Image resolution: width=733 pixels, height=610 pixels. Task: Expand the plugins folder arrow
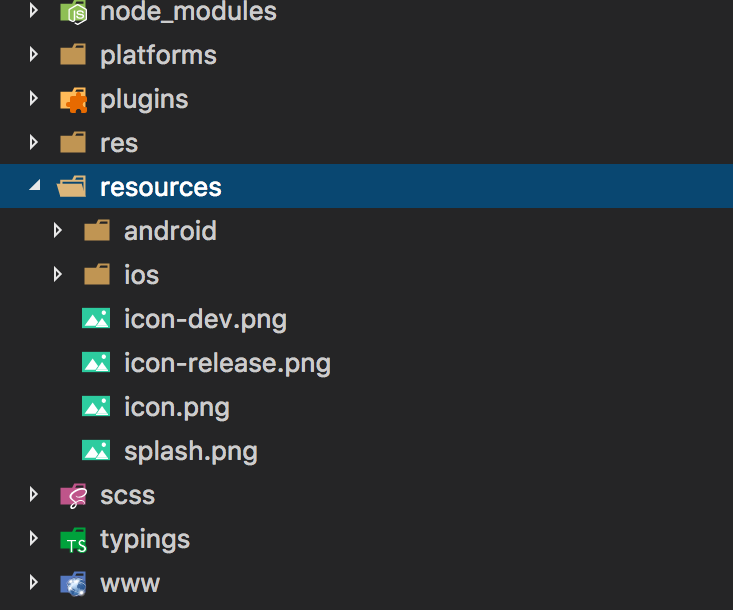(x=34, y=98)
